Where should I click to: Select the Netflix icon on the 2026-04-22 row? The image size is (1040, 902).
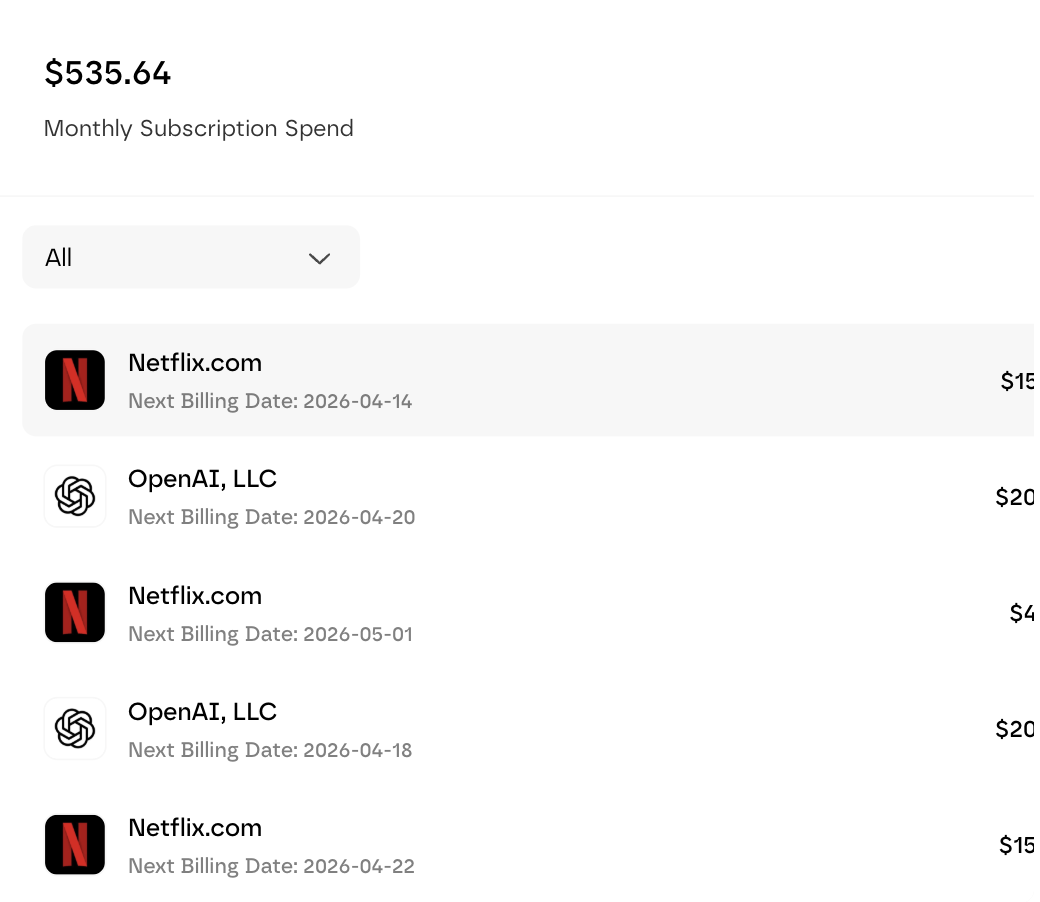[74, 845]
